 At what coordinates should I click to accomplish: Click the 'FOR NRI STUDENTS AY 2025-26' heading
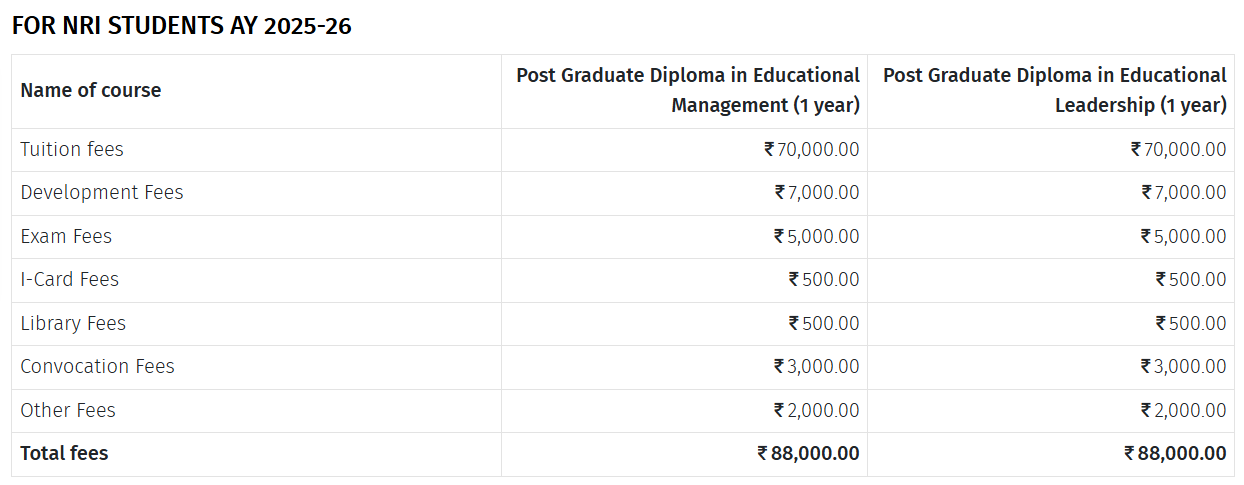[182, 27]
